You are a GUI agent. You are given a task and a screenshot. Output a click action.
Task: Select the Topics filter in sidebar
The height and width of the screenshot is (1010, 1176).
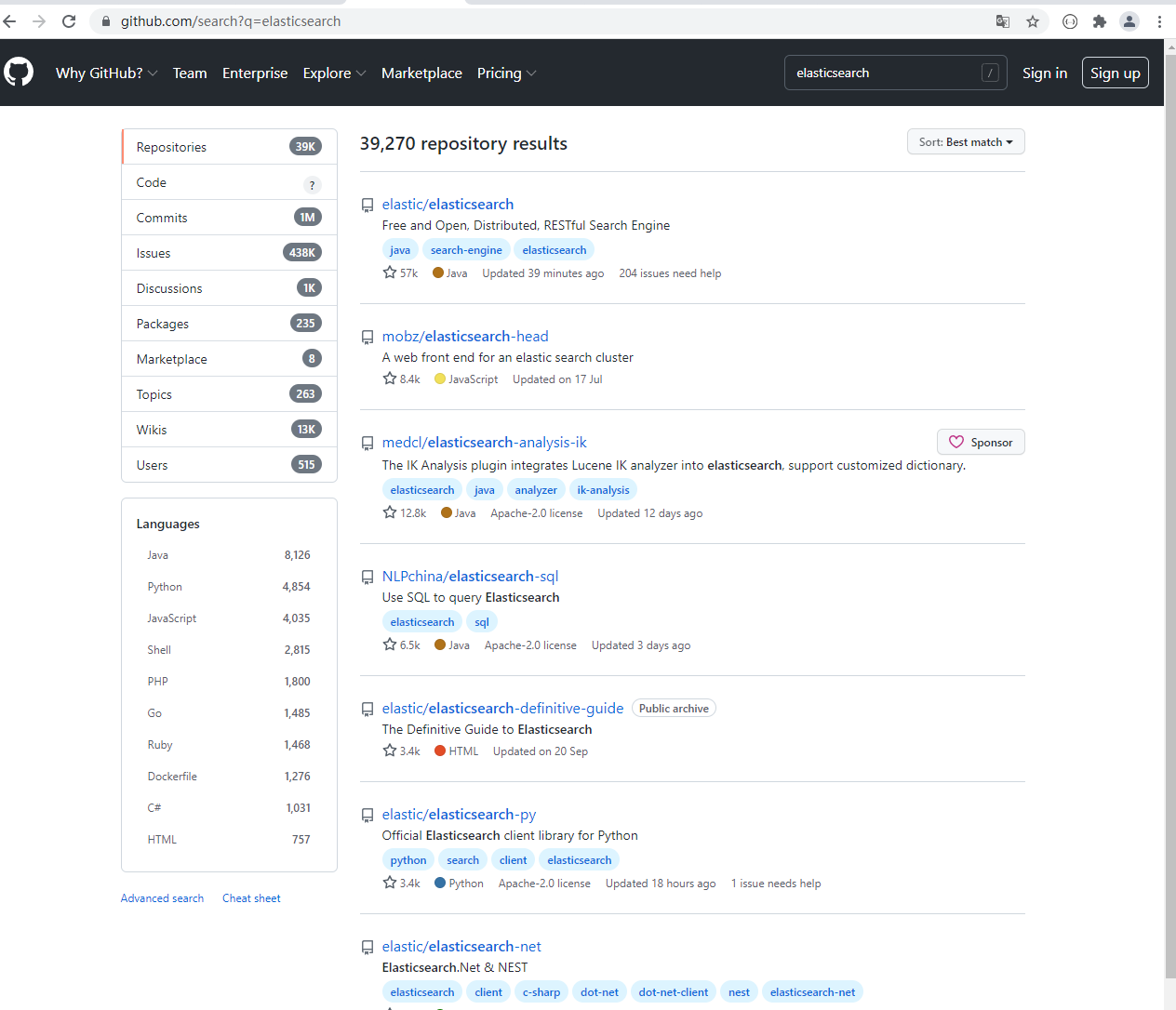tap(229, 394)
